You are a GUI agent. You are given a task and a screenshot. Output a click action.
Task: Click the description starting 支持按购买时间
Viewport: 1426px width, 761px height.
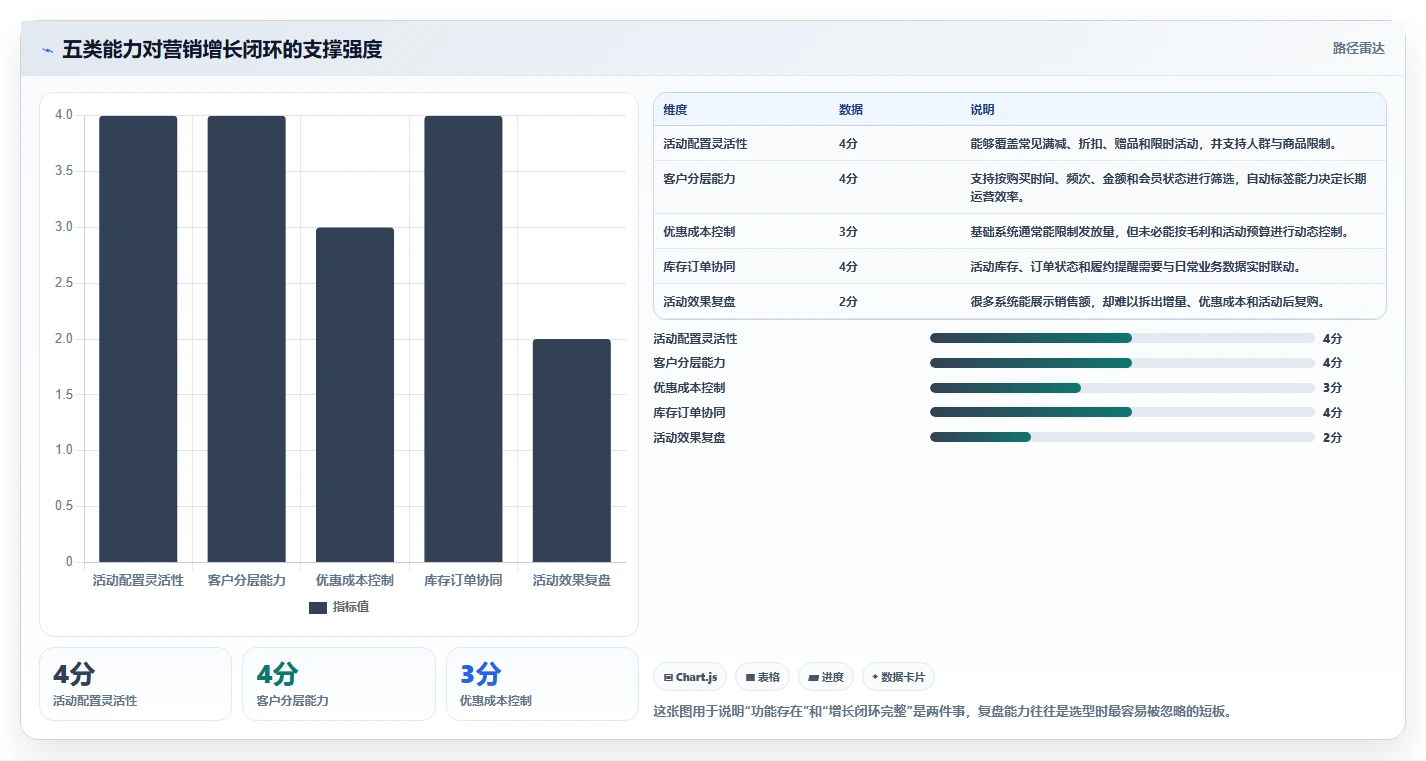coord(1168,188)
